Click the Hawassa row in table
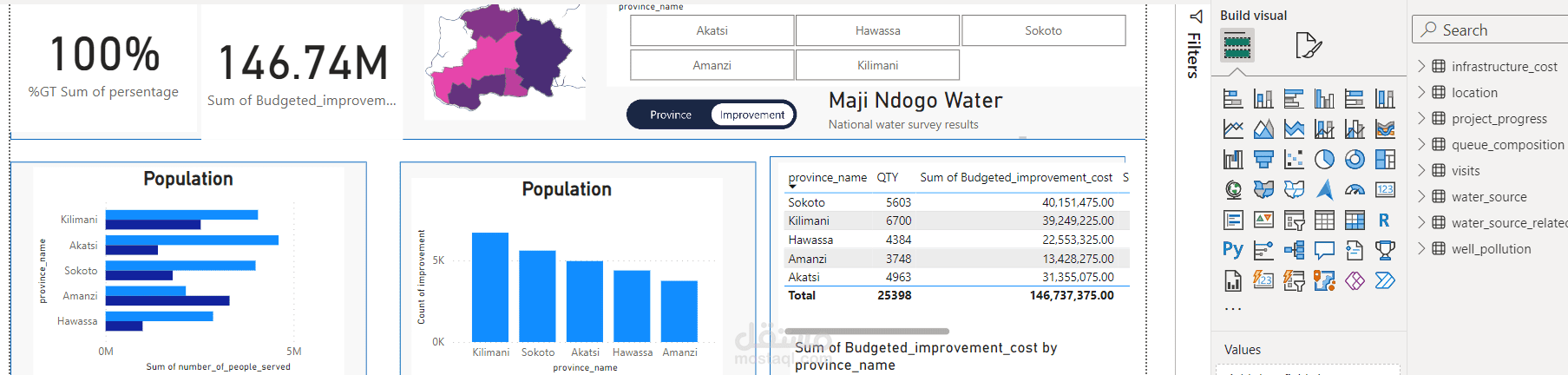This screenshot has width=1568, height=375. (x=955, y=240)
